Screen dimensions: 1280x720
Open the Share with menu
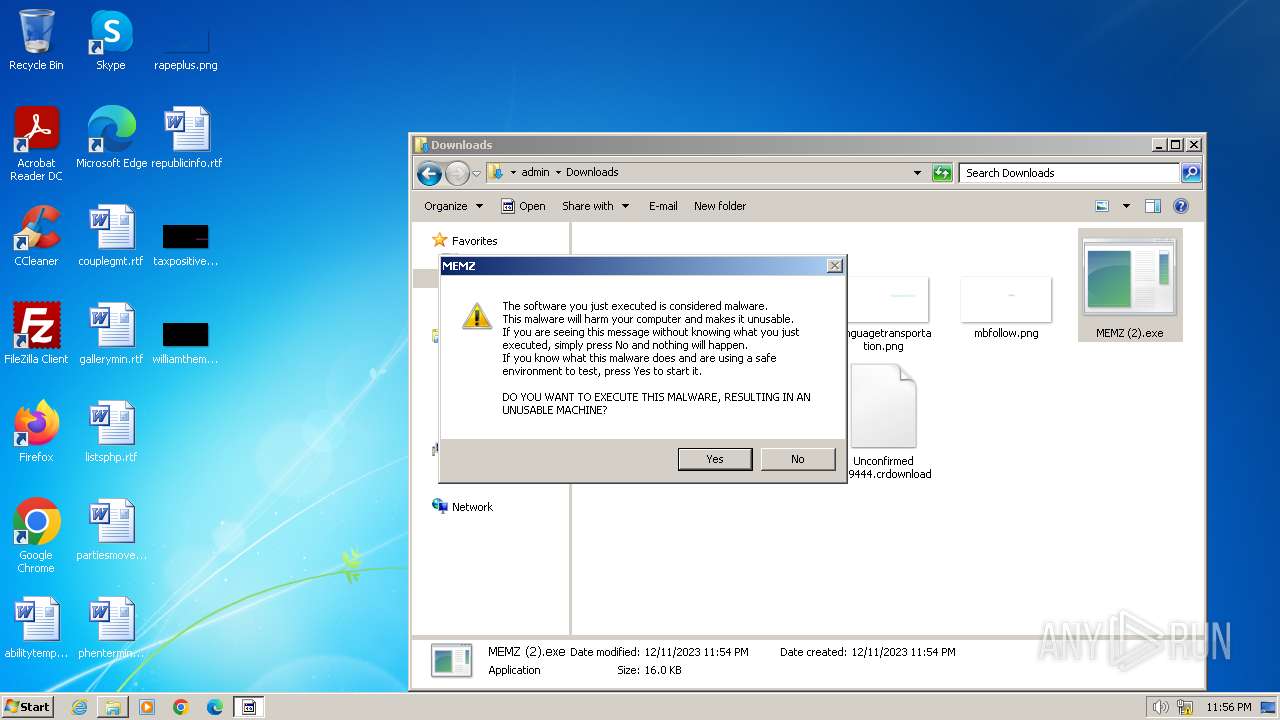coord(596,206)
